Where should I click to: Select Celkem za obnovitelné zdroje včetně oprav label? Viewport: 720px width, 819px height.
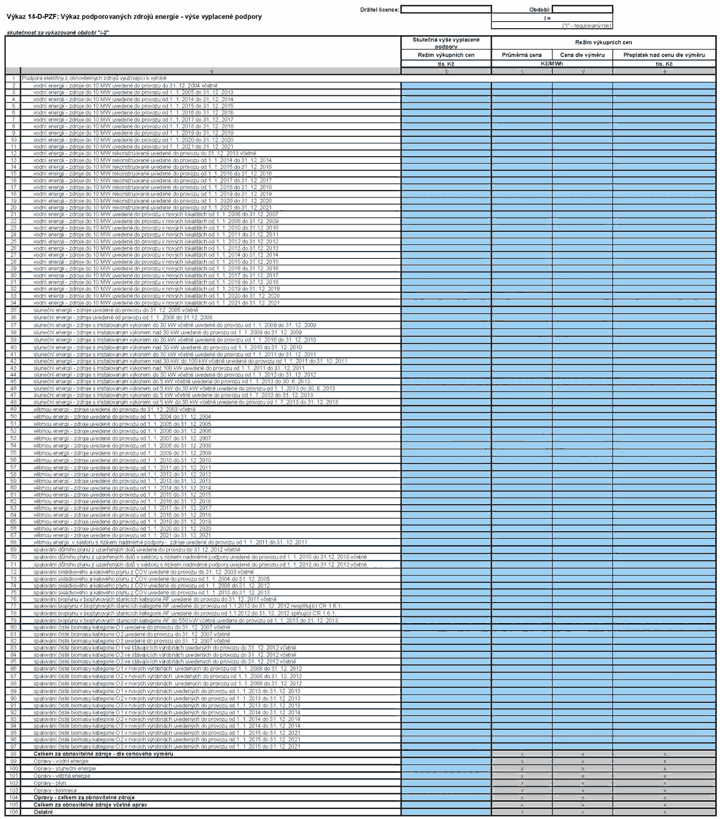[x=90, y=805]
